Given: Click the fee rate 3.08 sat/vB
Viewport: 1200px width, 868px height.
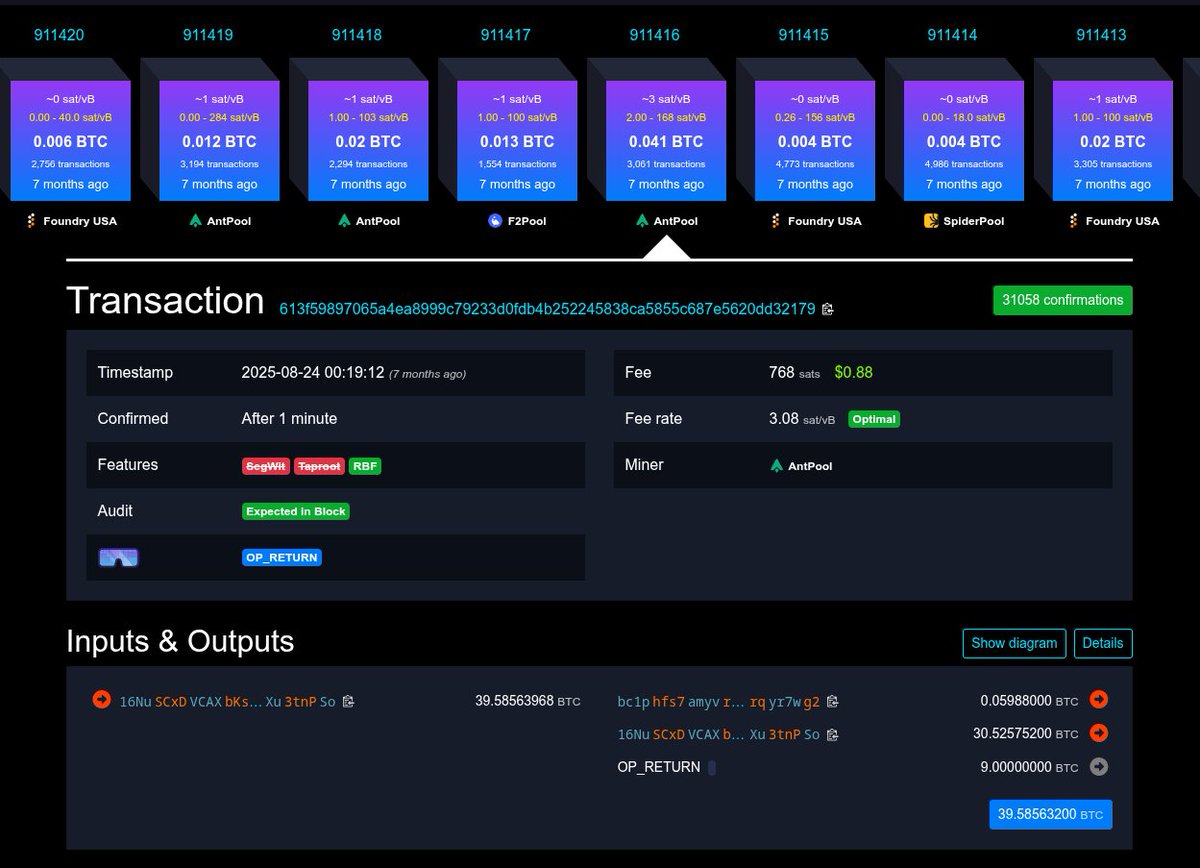Looking at the screenshot, I should (802, 418).
